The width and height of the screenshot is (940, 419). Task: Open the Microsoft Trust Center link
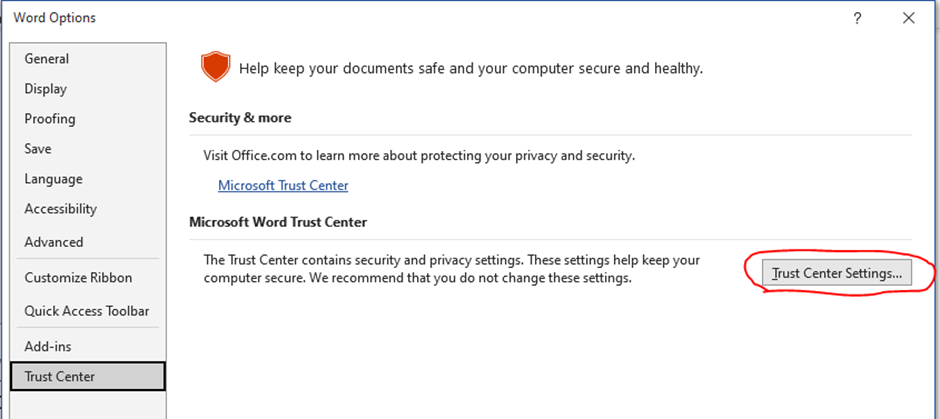coord(283,185)
